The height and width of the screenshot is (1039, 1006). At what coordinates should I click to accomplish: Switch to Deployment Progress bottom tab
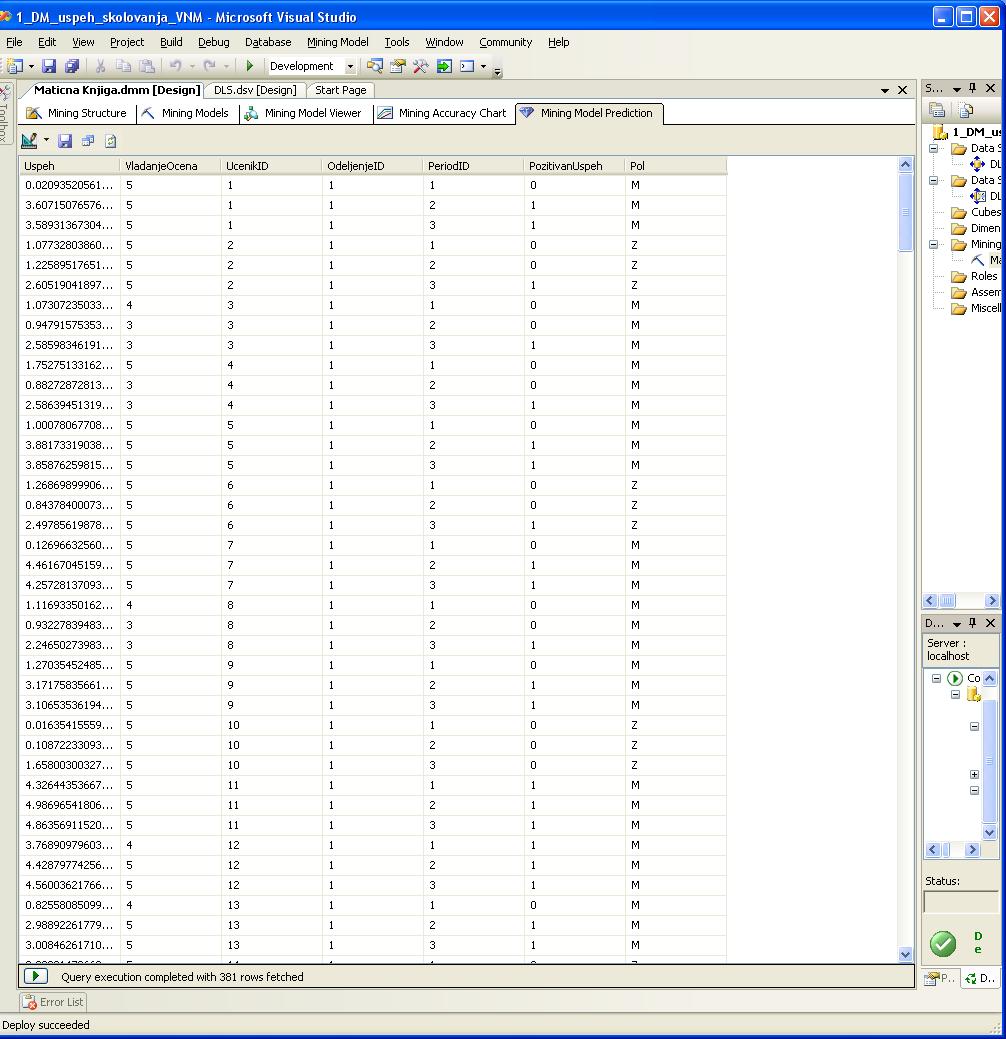980,978
